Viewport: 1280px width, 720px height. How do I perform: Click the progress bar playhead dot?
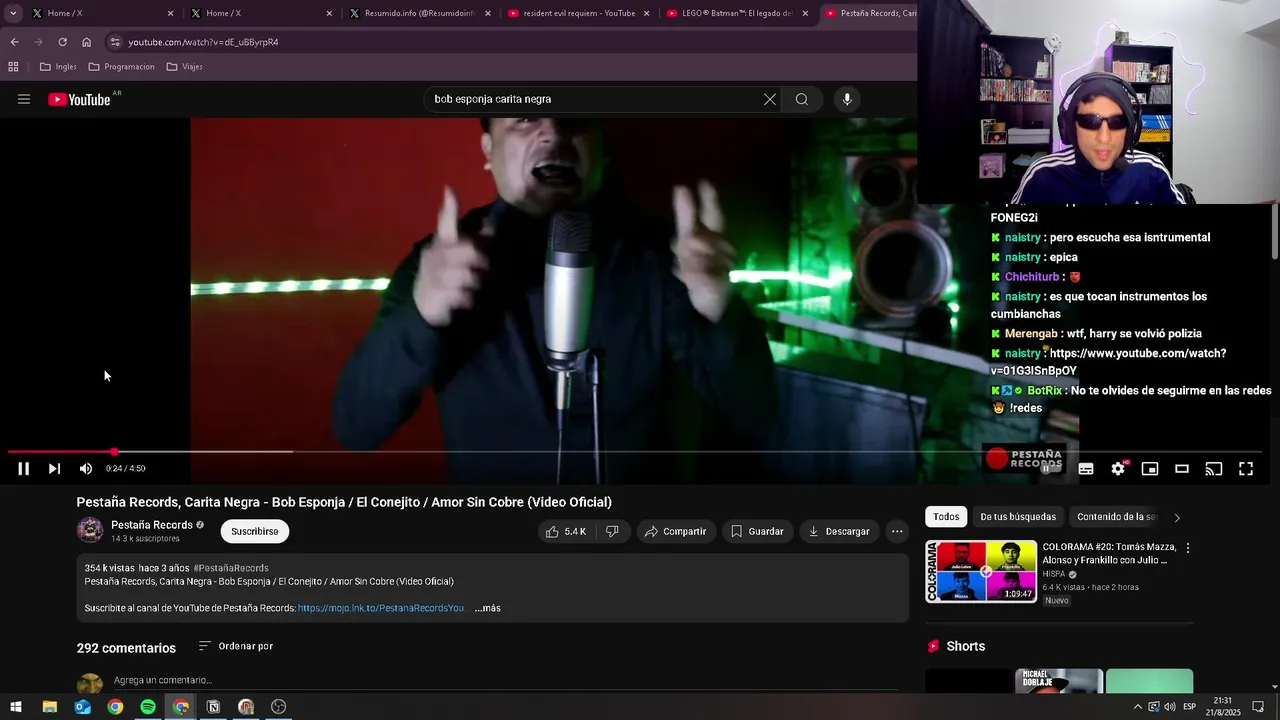click(114, 452)
